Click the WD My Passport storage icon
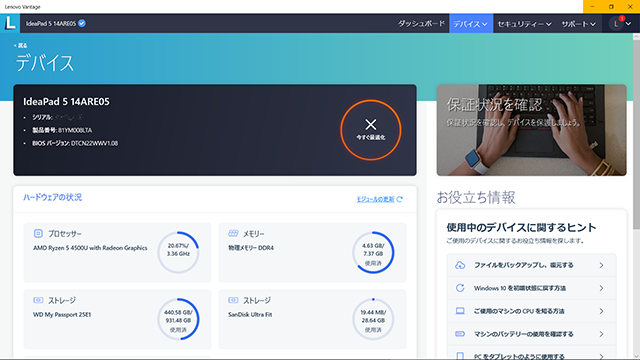Image resolution: width=640 pixels, height=360 pixels. tap(38, 300)
